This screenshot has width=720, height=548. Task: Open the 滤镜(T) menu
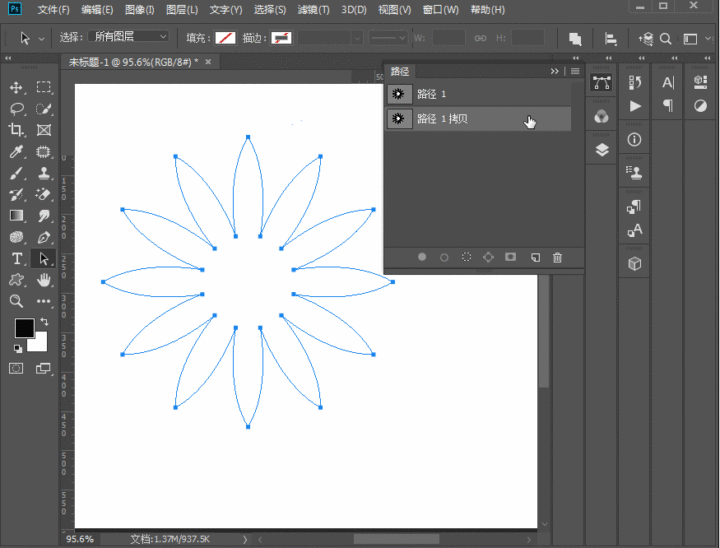[313, 10]
